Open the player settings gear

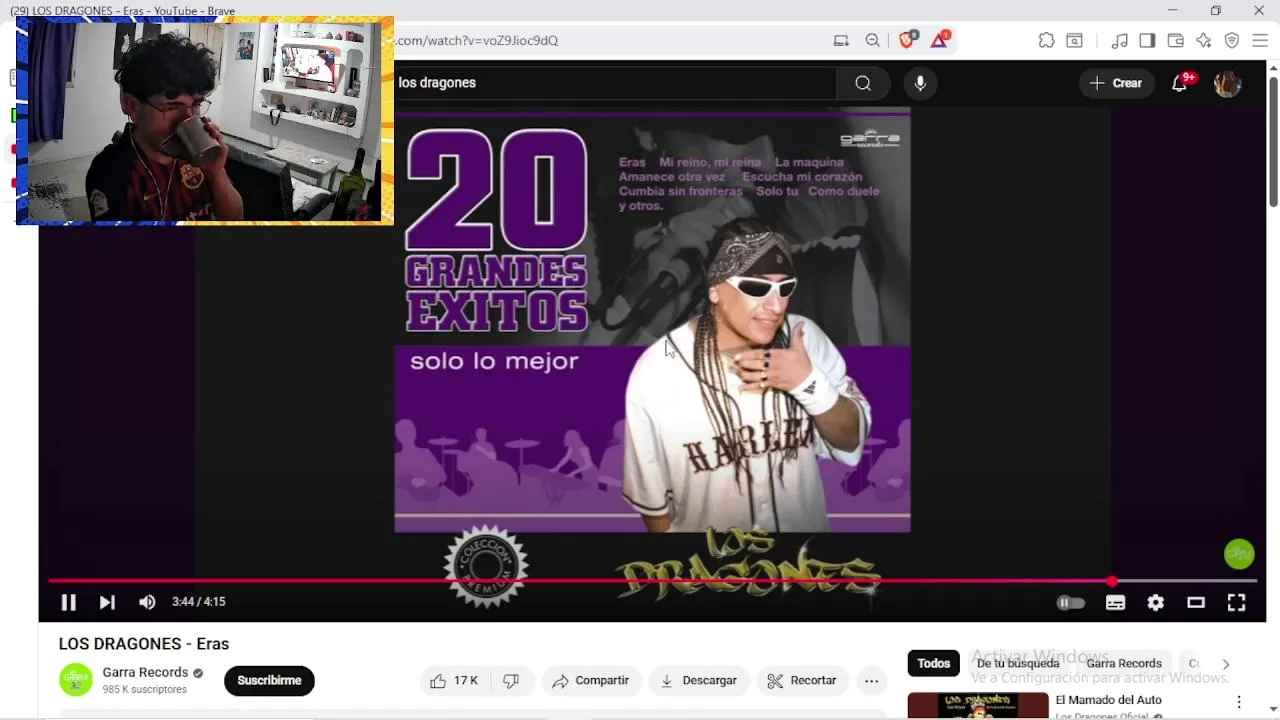pyautogui.click(x=1155, y=603)
